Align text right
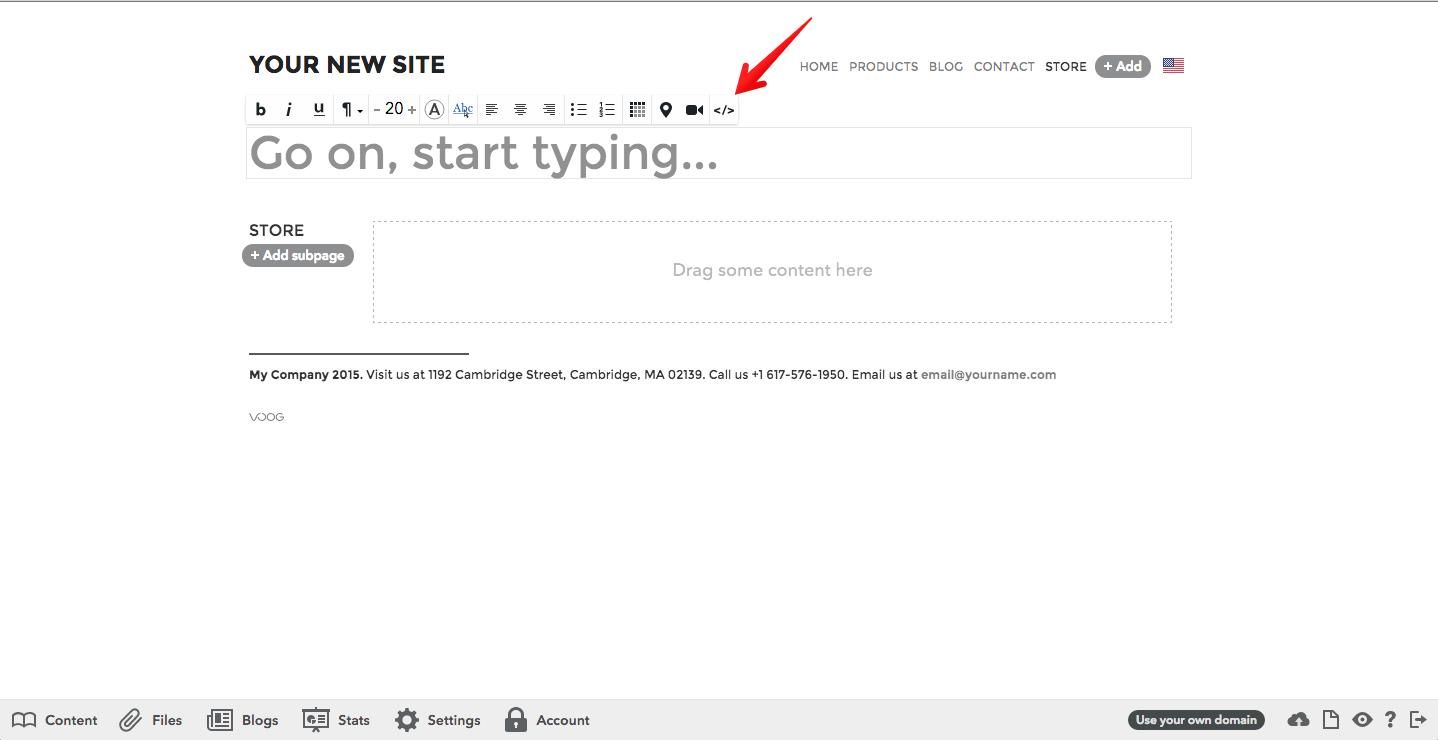Viewport: 1438px width, 740px height. pos(549,110)
